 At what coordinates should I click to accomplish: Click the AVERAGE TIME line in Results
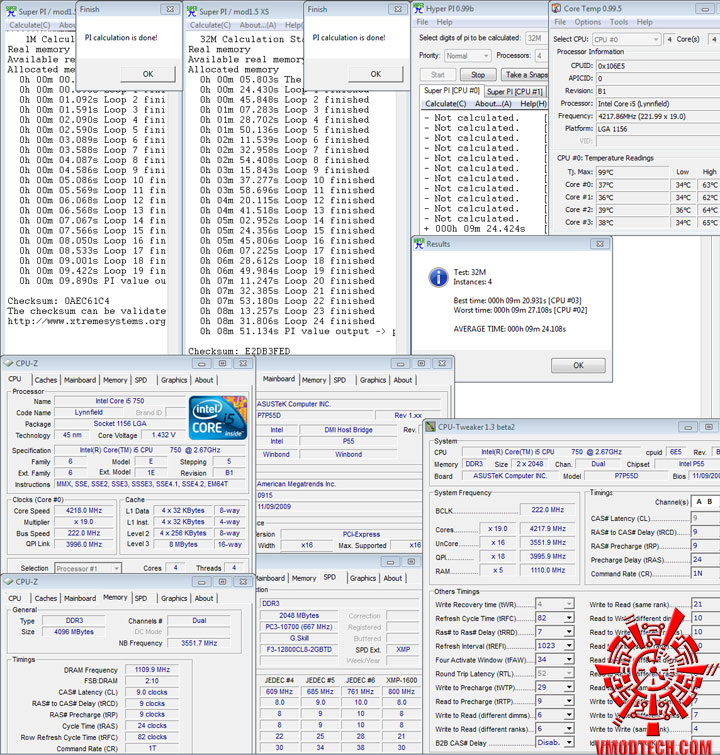click(510, 329)
